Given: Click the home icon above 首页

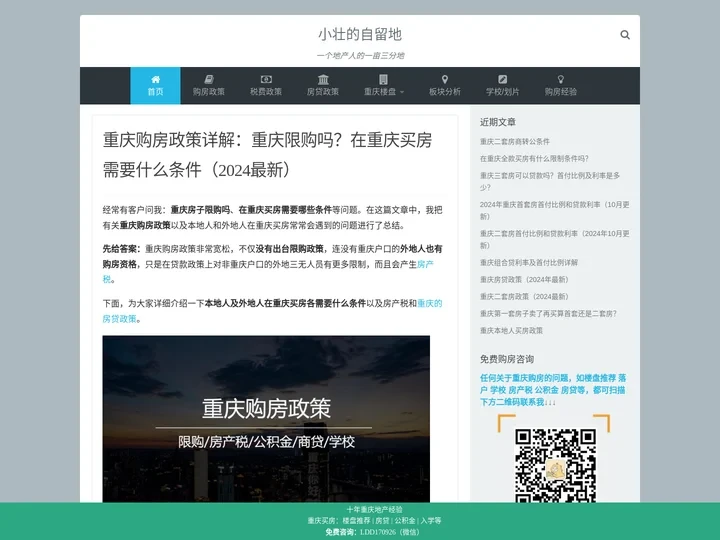Looking at the screenshot, I should pos(155,79).
